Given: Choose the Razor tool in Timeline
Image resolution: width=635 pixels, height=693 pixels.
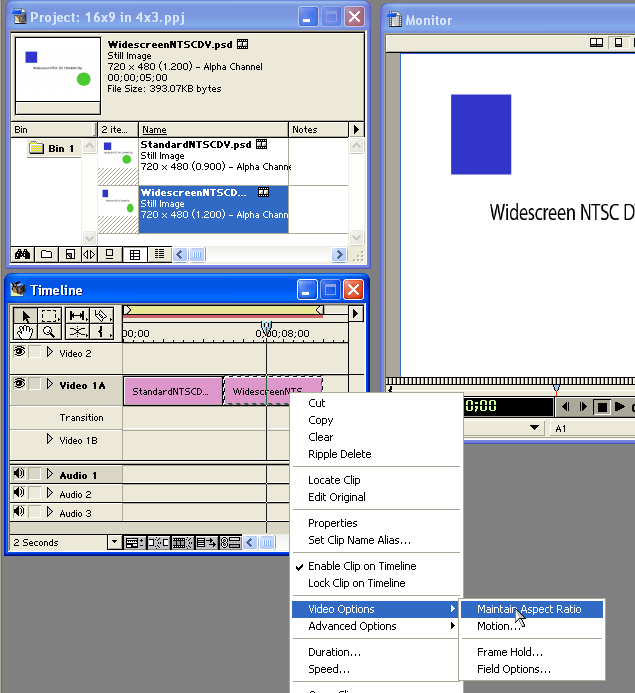Looking at the screenshot, I should click(x=103, y=315).
